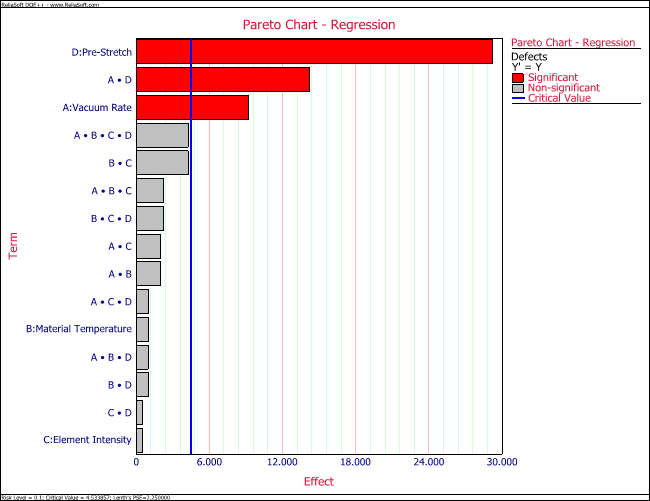Select the gray B • C bar
650x501 pixels.
[162, 163]
